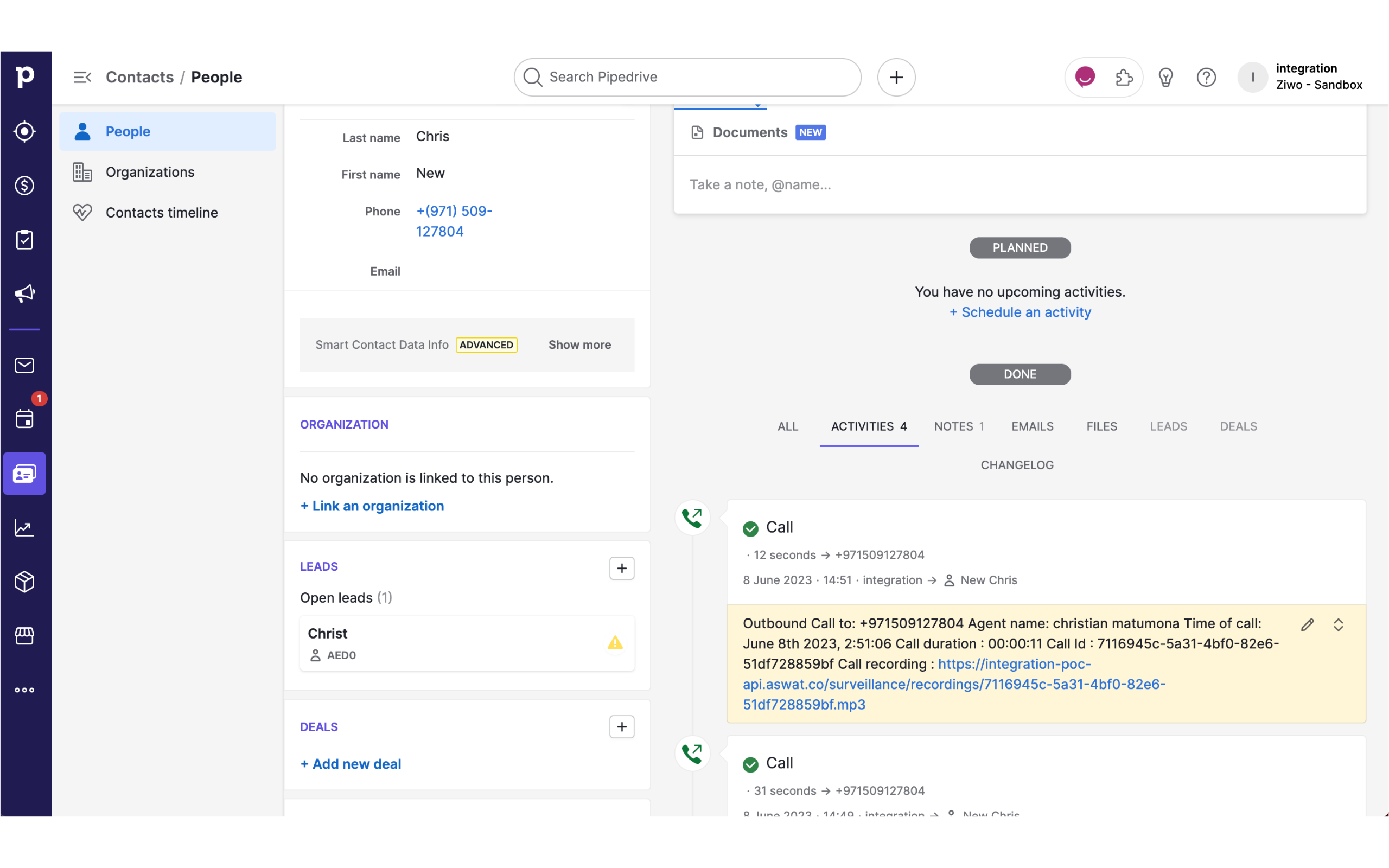Open Deals dollar icon in sidebar
The width and height of the screenshot is (1389, 868).
click(x=24, y=186)
